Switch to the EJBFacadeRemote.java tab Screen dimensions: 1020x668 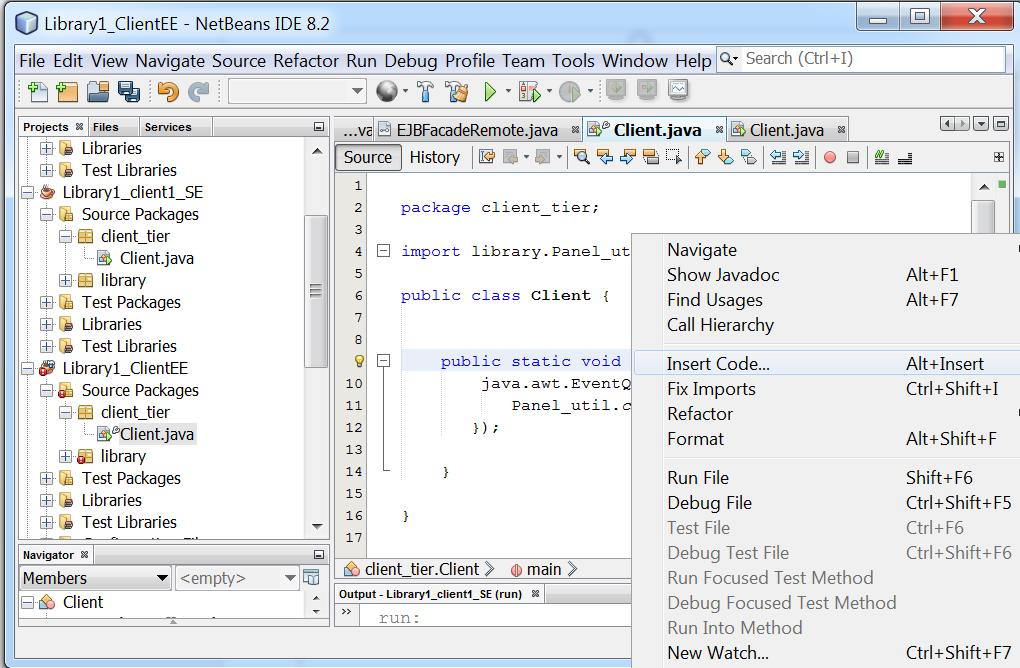coord(477,130)
